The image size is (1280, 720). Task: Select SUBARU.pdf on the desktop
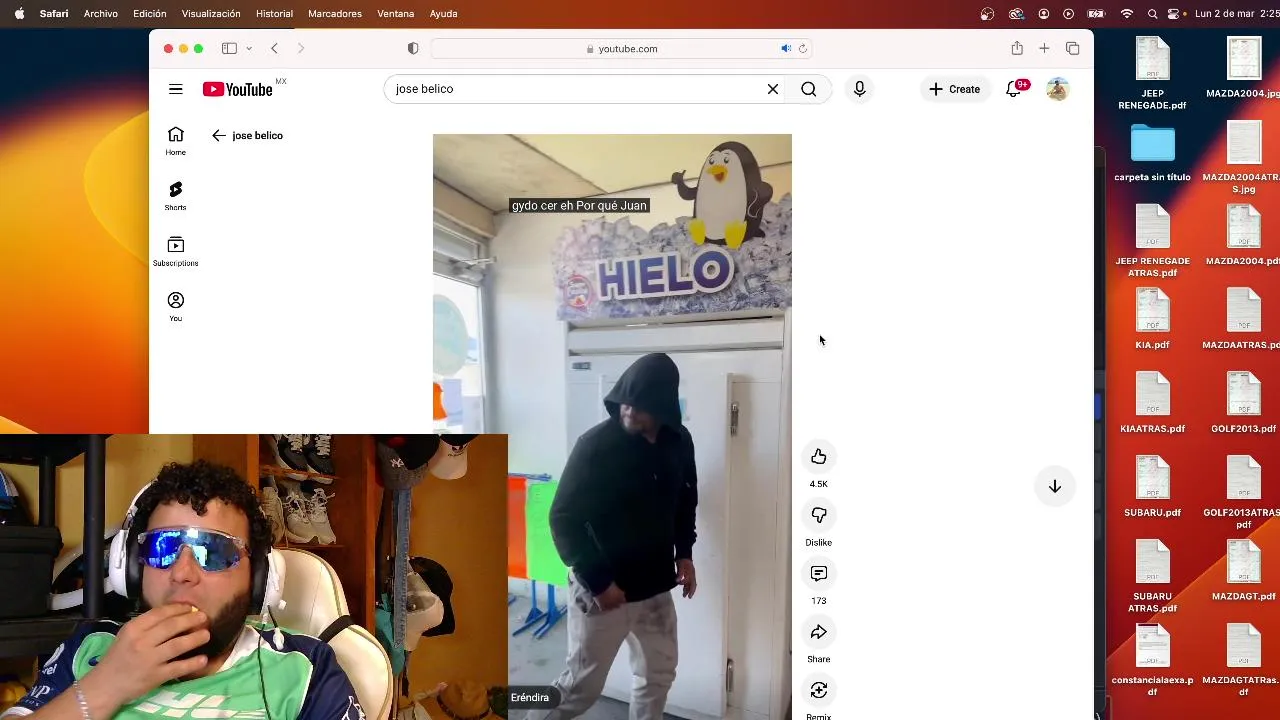pos(1152,487)
